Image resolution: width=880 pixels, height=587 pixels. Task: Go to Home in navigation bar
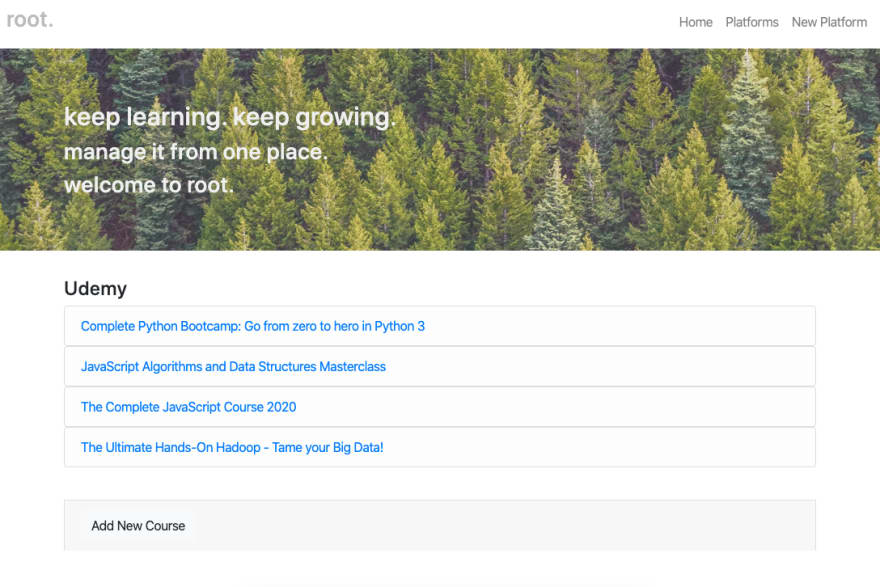(695, 22)
